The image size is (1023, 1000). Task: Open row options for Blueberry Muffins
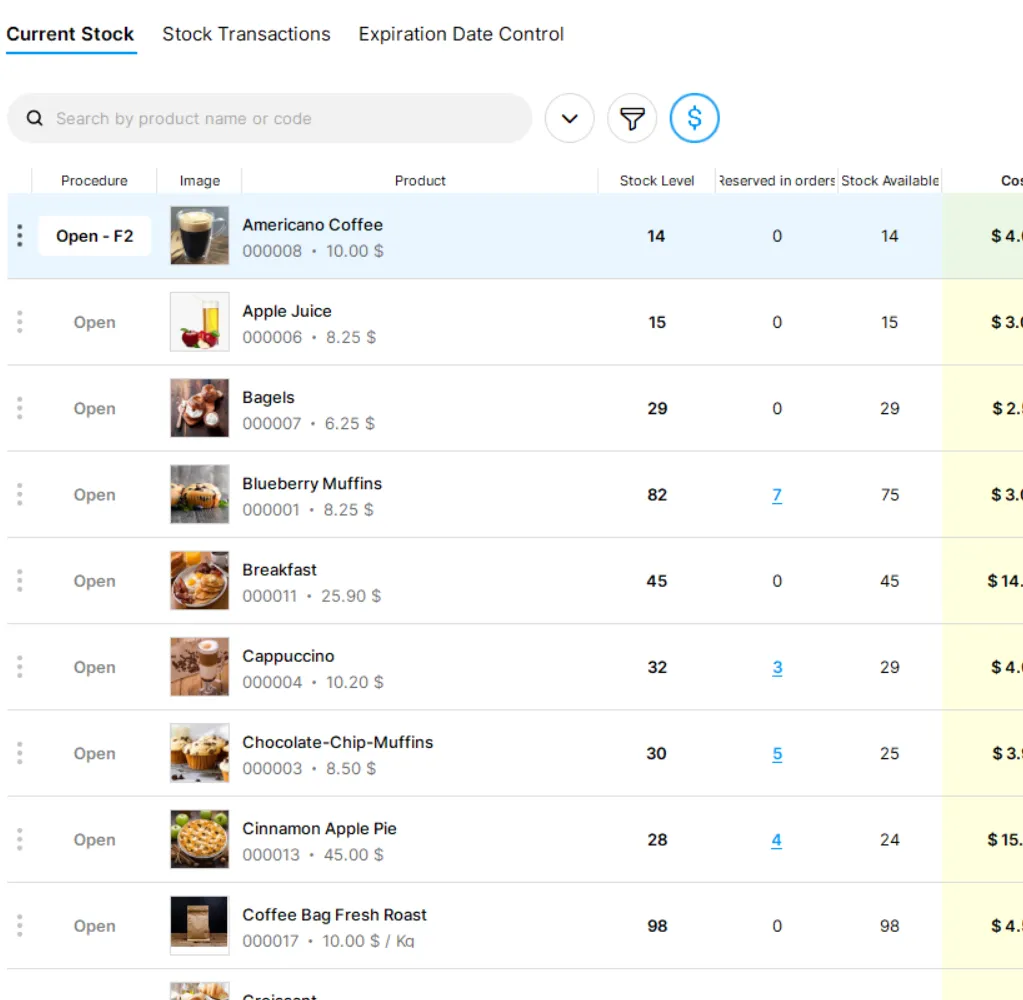click(x=20, y=495)
